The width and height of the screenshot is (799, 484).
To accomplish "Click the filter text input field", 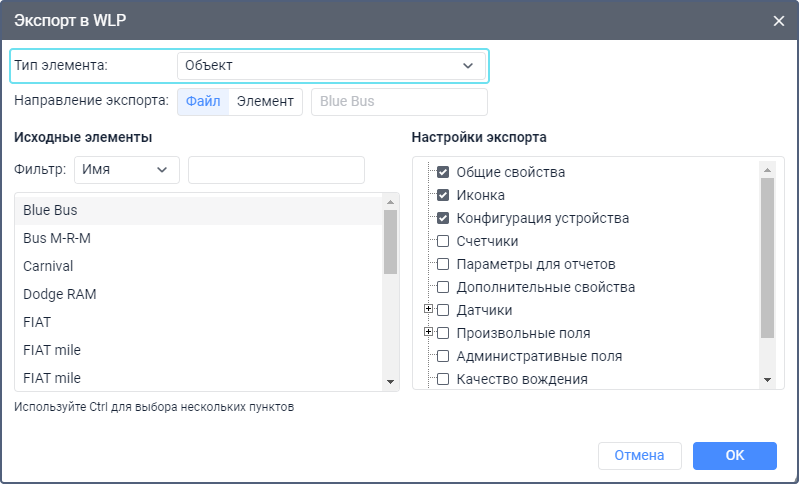I will click(x=276, y=170).
